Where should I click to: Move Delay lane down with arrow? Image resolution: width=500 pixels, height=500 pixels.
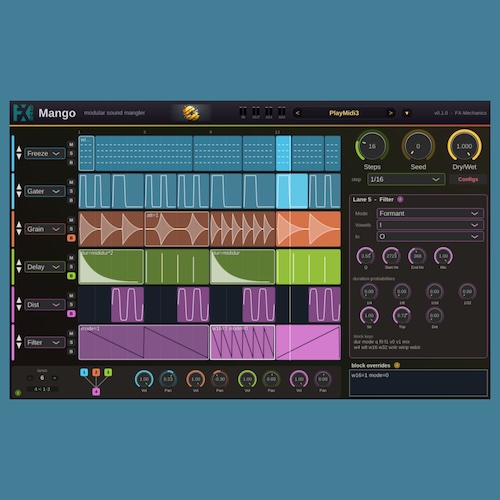pyautogui.click(x=19, y=271)
